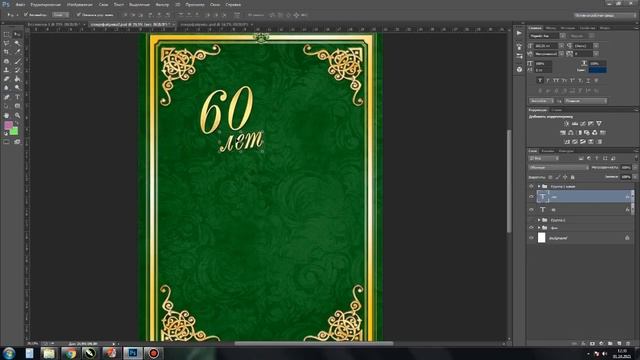Select the Lasso tool

7,43
